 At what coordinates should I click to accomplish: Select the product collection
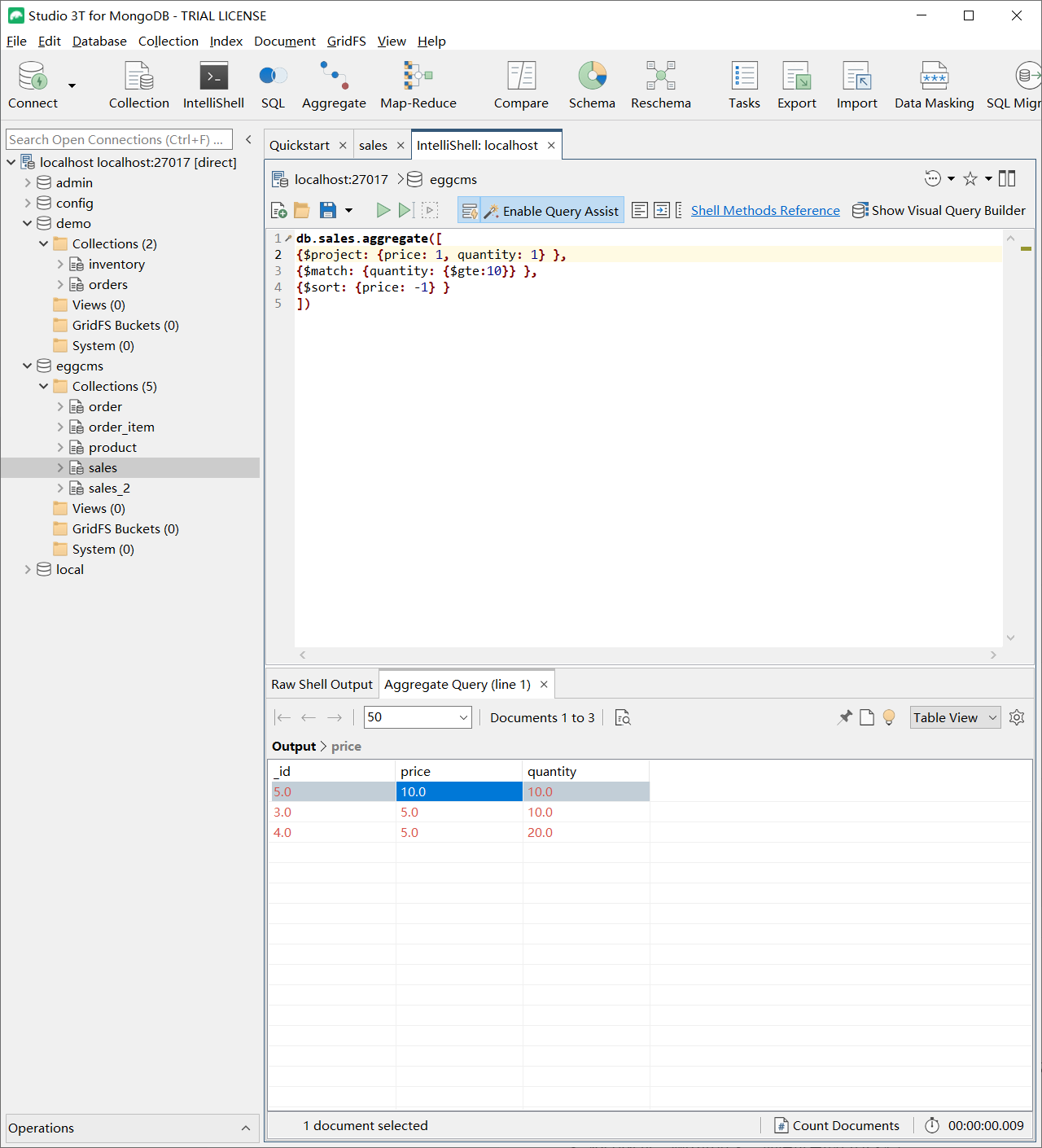(112, 448)
